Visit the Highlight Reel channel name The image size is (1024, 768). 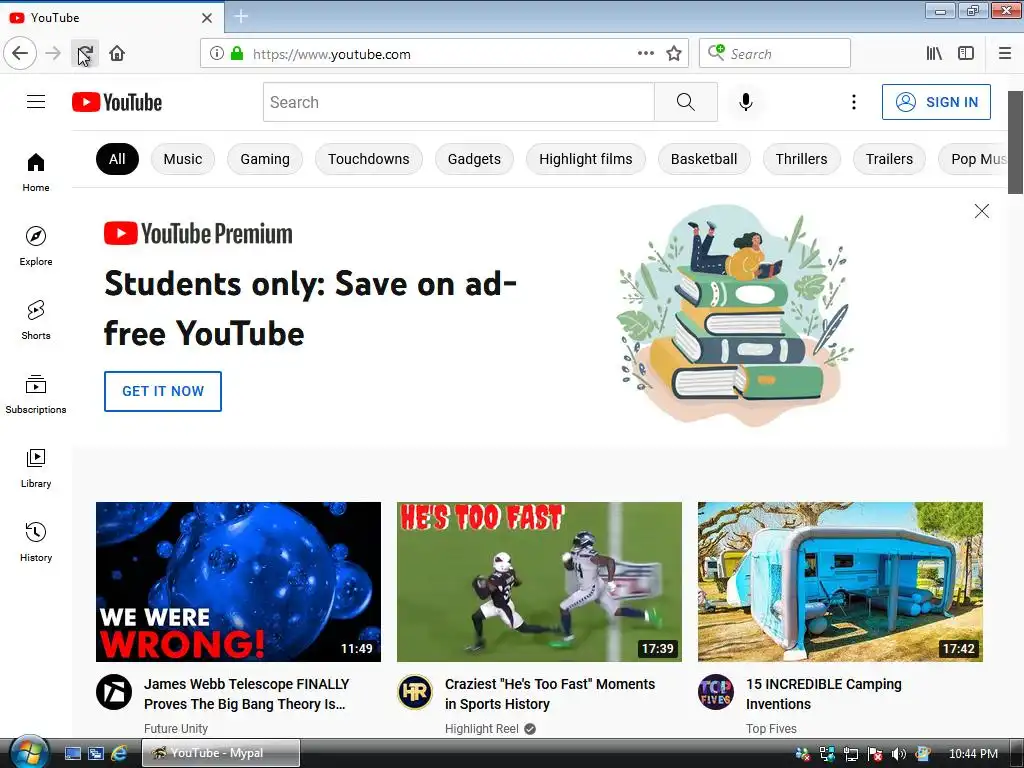pyautogui.click(x=482, y=728)
